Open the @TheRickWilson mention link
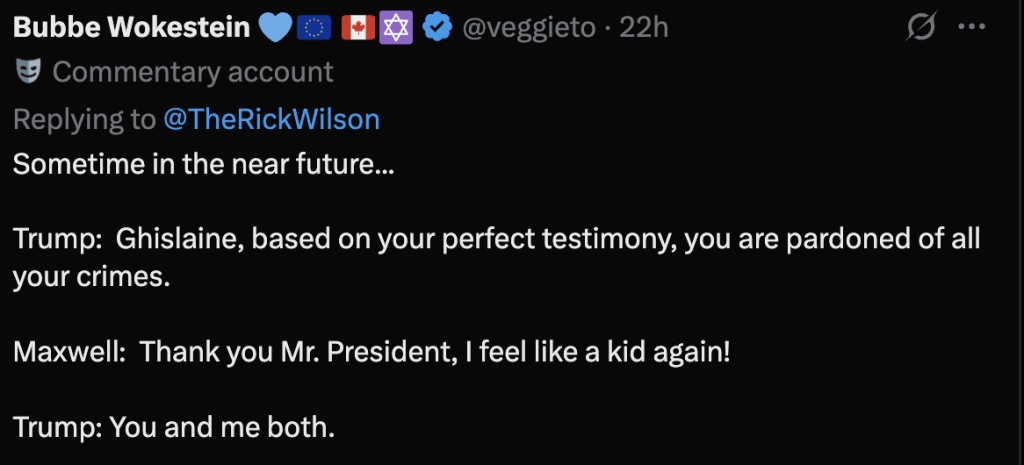This screenshot has width=1024, height=465. pyautogui.click(x=271, y=119)
